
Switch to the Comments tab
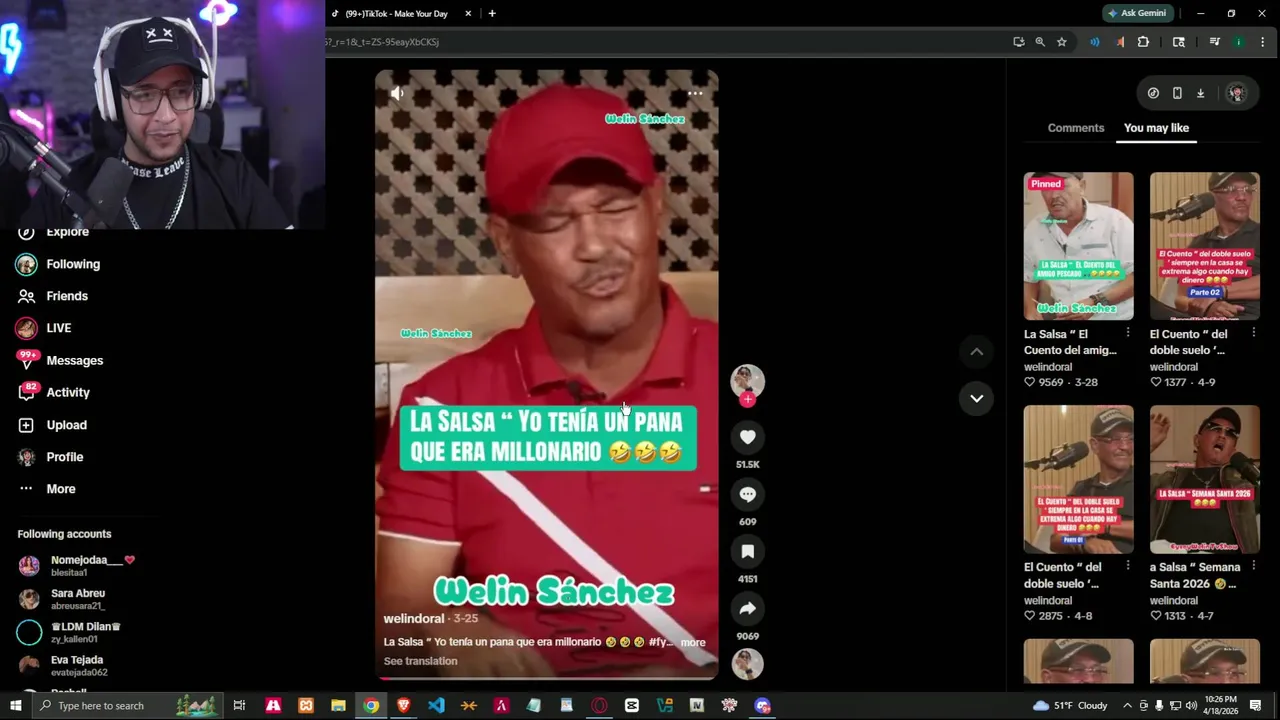[x=1076, y=128]
